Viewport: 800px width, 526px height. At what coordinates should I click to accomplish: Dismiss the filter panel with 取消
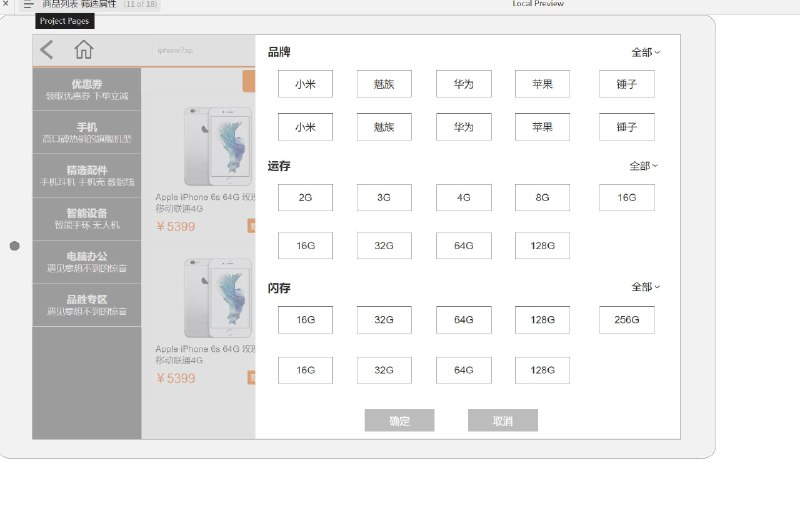(503, 420)
